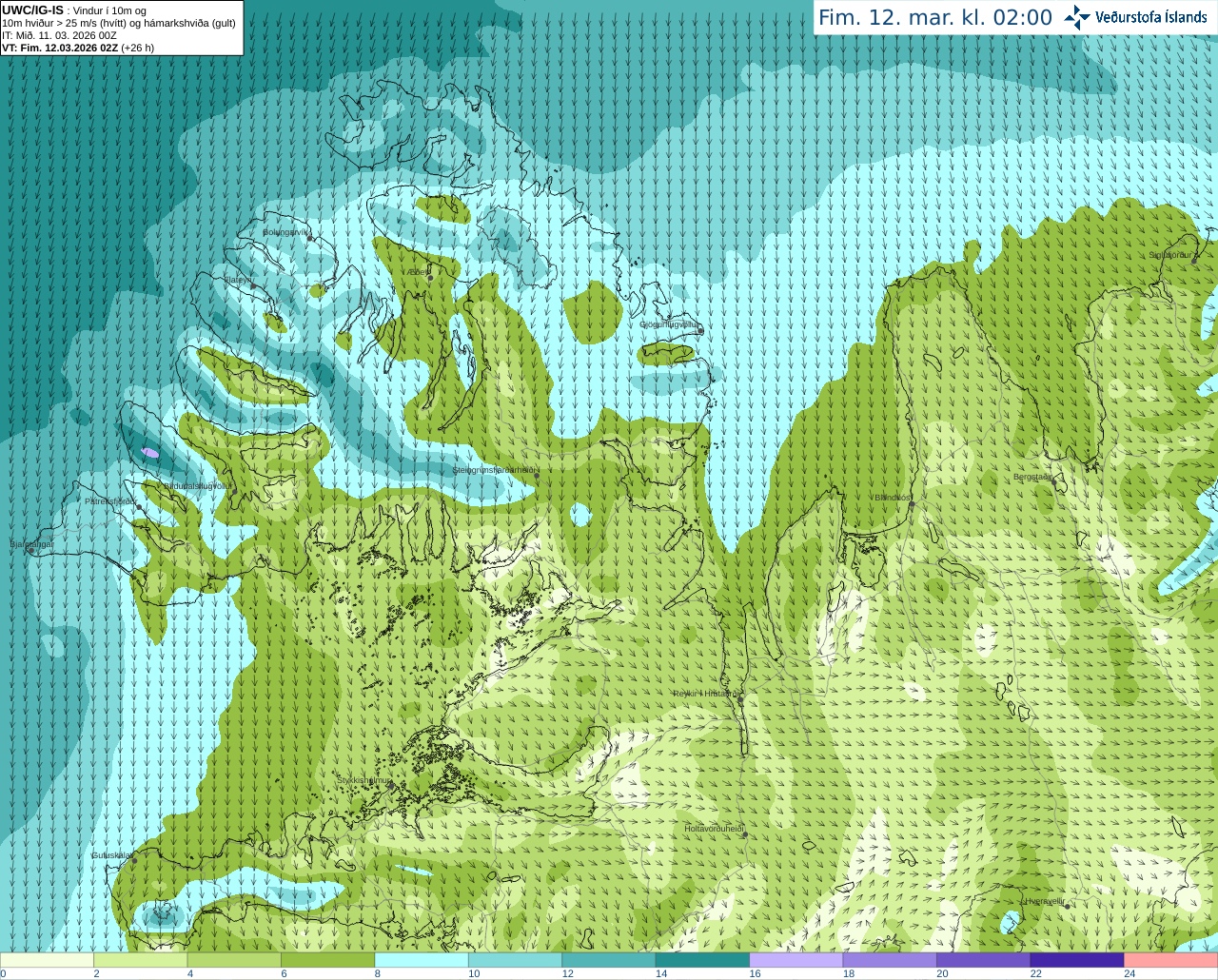Image resolution: width=1218 pixels, height=980 pixels.
Task: Click the Bjargtangar station marker
Action: point(31,550)
